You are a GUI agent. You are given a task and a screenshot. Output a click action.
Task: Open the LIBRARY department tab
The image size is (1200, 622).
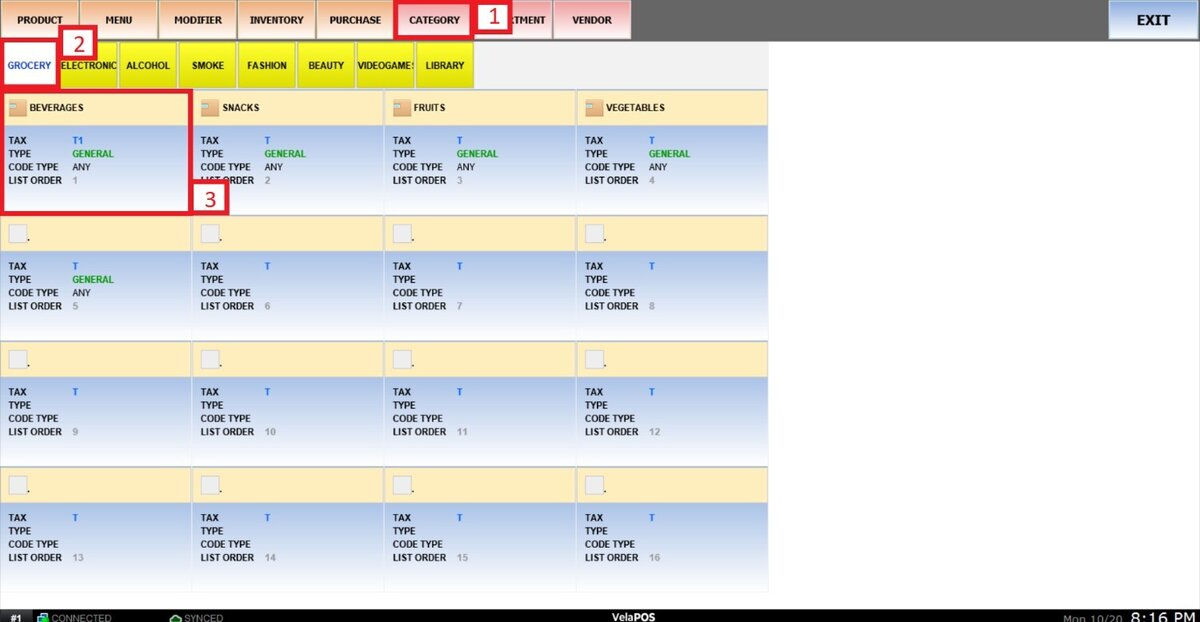pos(445,66)
